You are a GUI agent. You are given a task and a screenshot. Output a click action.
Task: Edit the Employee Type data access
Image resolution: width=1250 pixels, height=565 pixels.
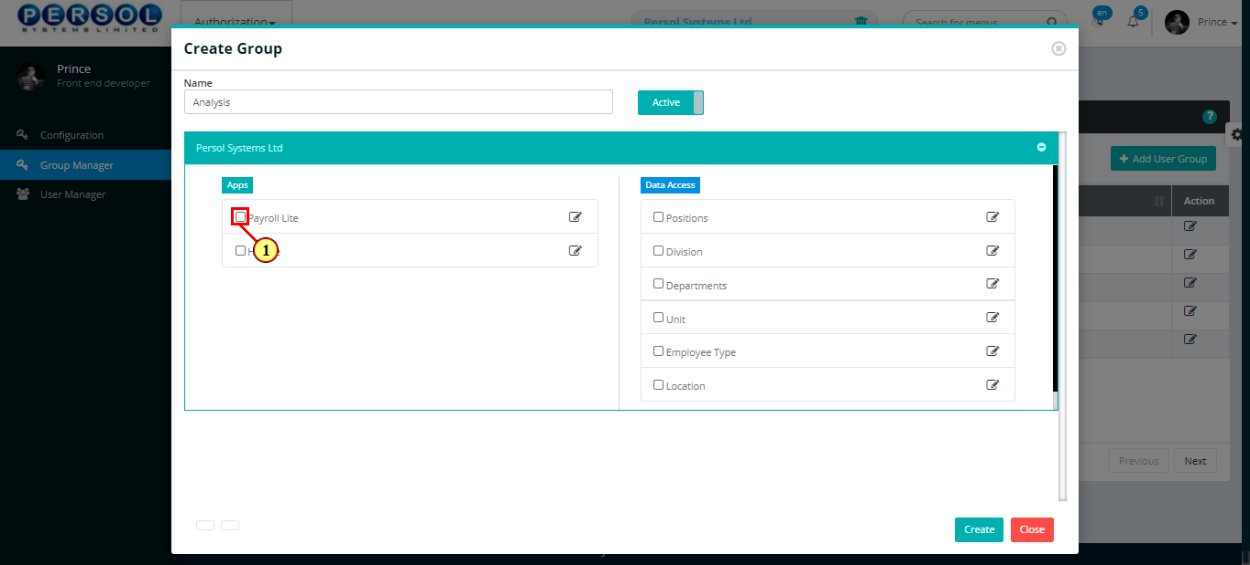[x=993, y=351]
